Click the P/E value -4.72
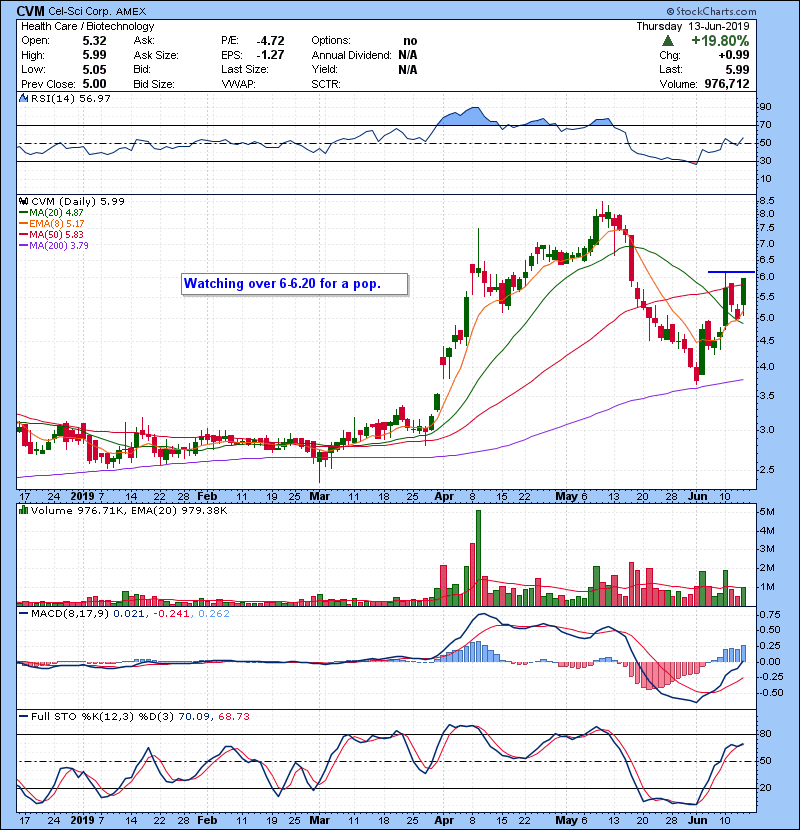 pos(271,41)
